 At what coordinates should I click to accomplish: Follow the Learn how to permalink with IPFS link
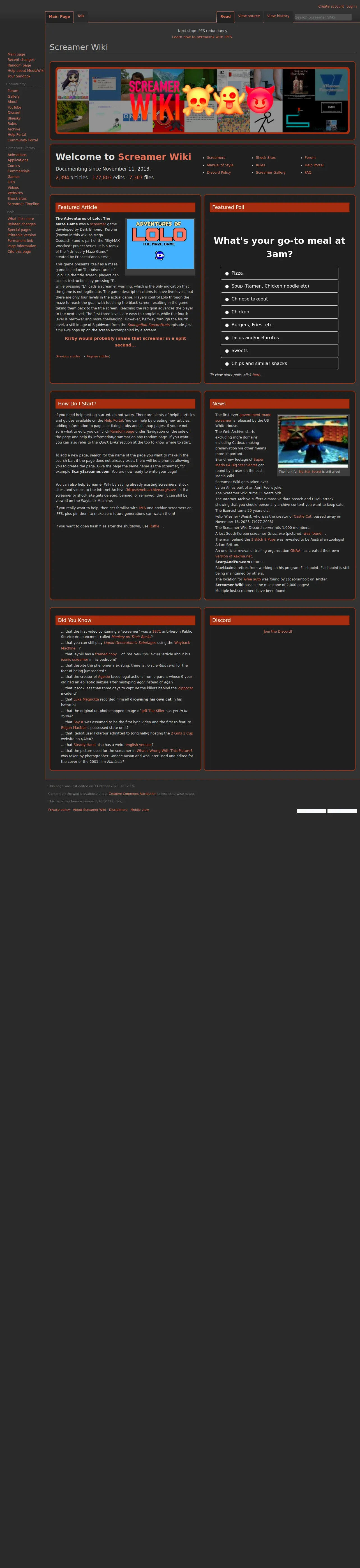point(202,37)
